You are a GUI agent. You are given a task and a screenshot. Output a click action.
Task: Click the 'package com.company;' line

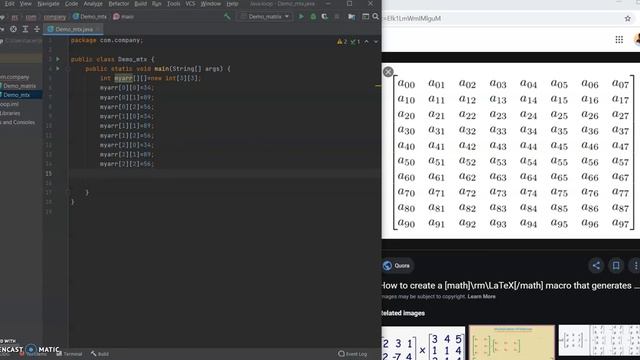(x=107, y=40)
